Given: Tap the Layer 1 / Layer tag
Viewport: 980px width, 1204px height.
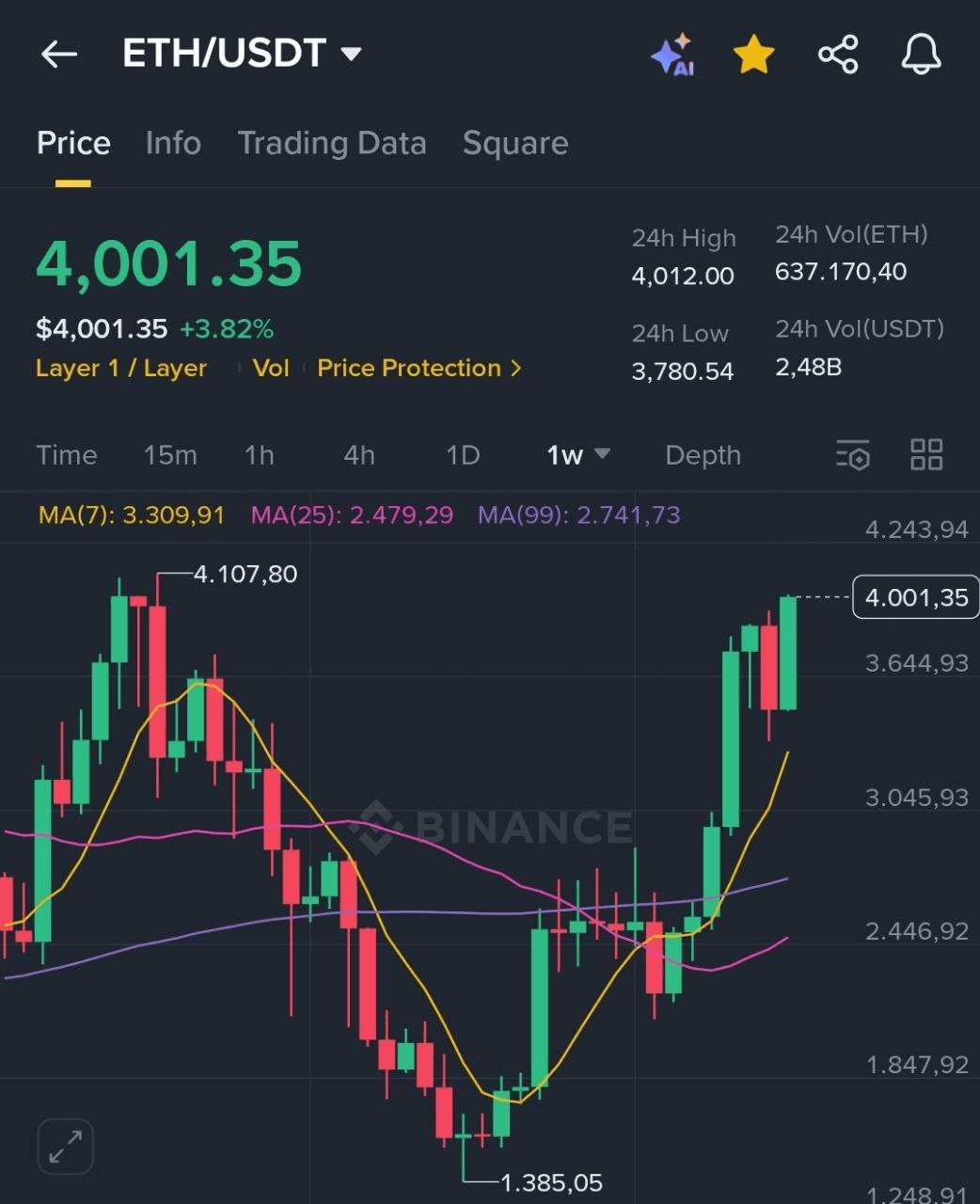Looking at the screenshot, I should pyautogui.click(x=121, y=368).
